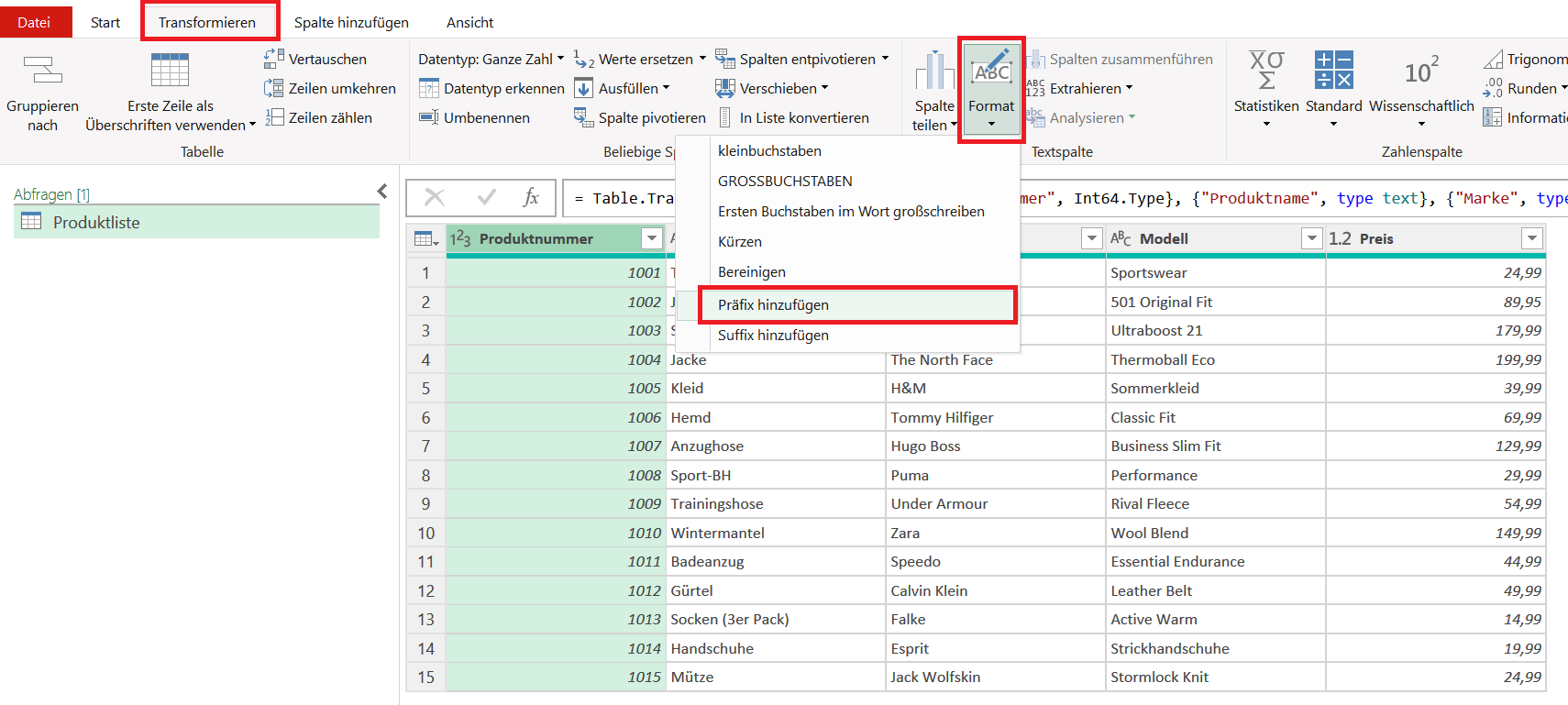The image size is (1568, 705).
Task: Click the Modell column header
Action: (x=1215, y=238)
